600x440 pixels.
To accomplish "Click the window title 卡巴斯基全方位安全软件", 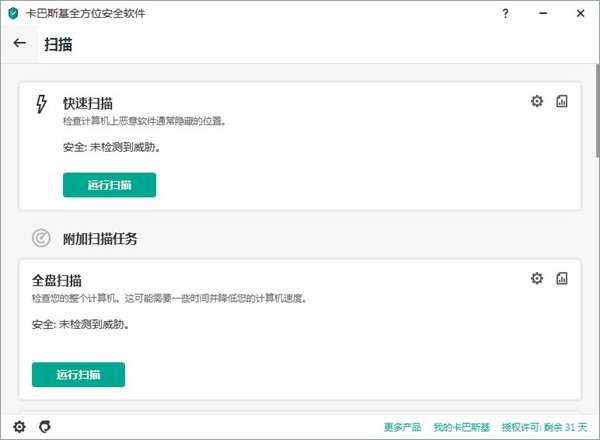I will click(85, 13).
